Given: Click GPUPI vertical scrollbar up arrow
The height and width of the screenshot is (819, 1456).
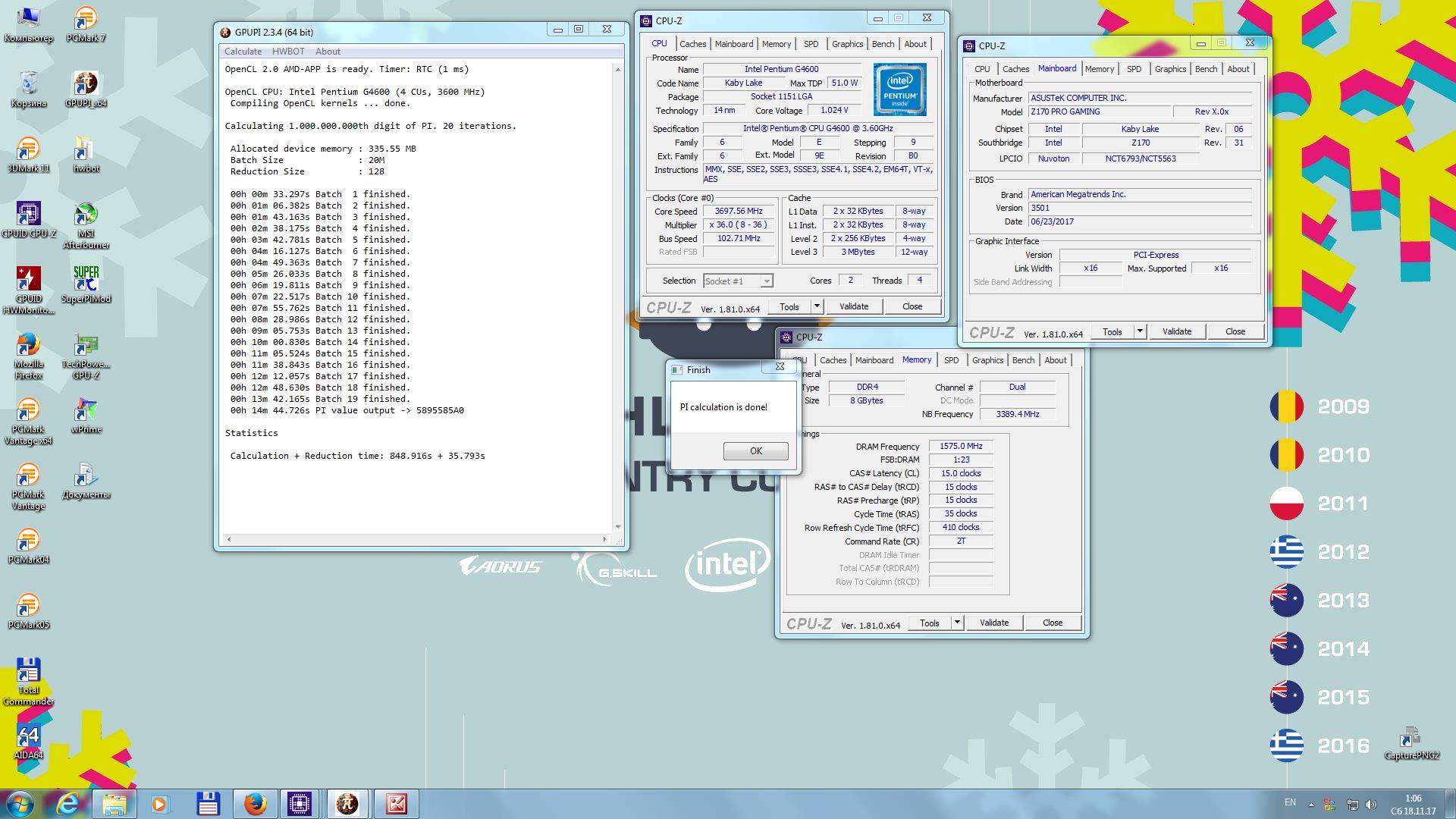Looking at the screenshot, I should pos(618,70).
